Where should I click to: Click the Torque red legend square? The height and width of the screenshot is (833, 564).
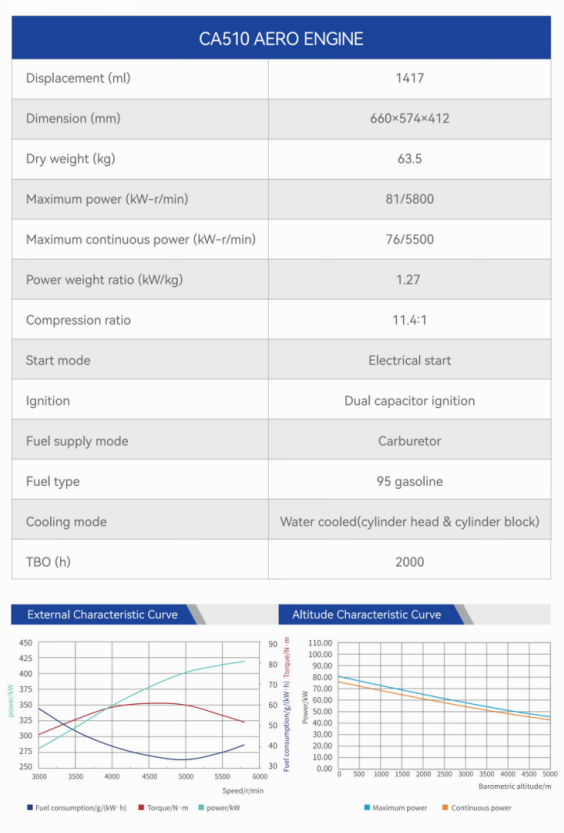pyautogui.click(x=141, y=808)
